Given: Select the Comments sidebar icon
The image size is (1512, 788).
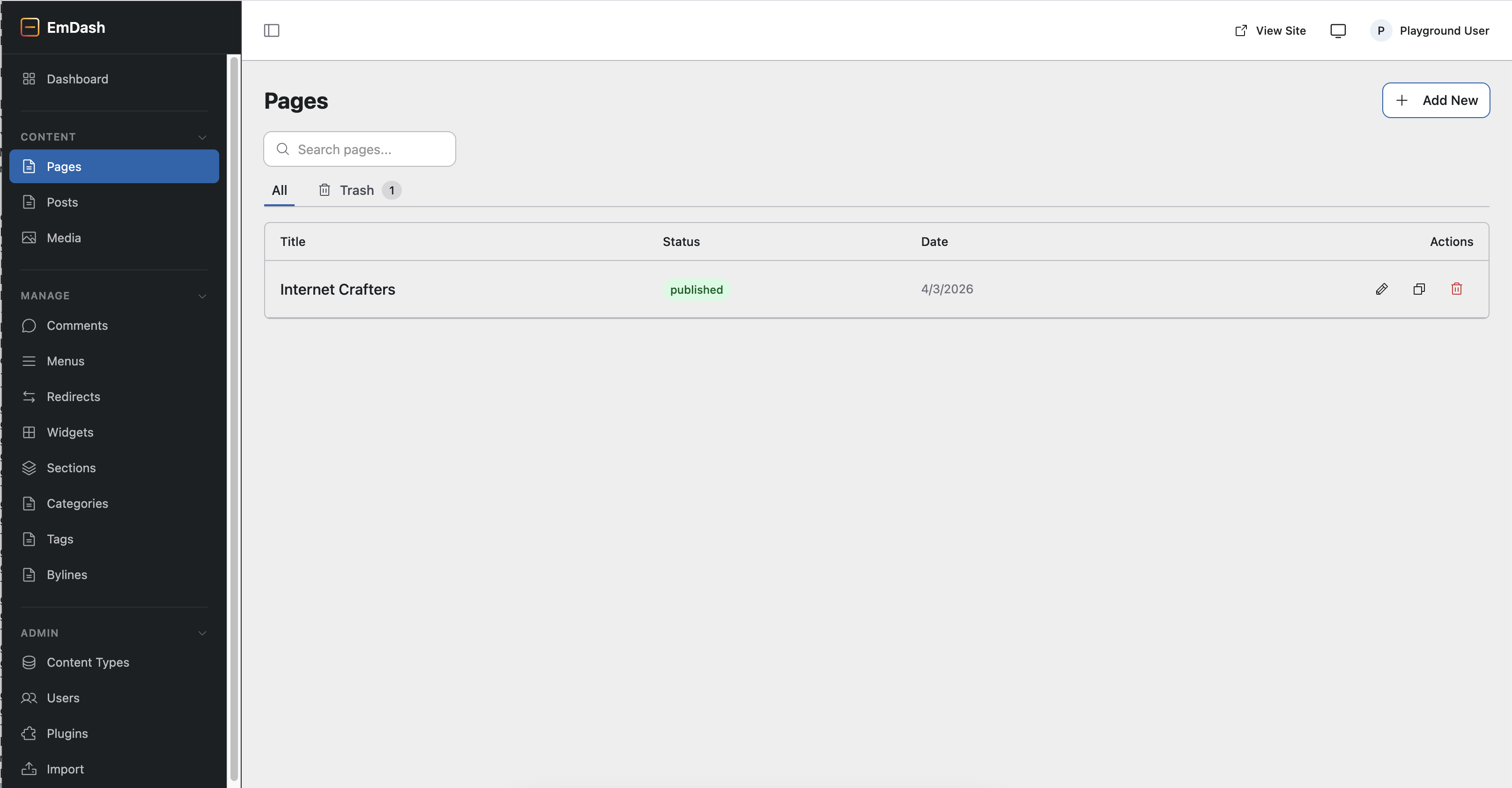Looking at the screenshot, I should 30,325.
